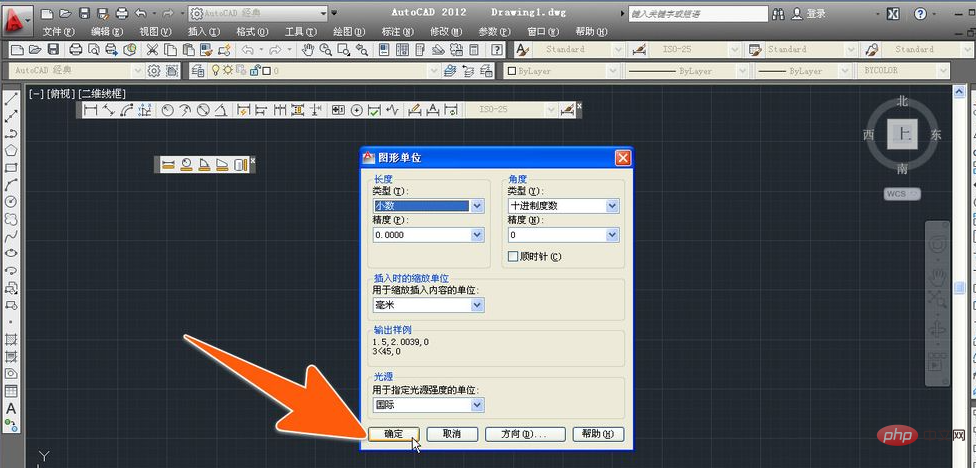This screenshot has width=976, height=468.
Task: Select the Line tool in draw toolbar
Action: coord(11,98)
